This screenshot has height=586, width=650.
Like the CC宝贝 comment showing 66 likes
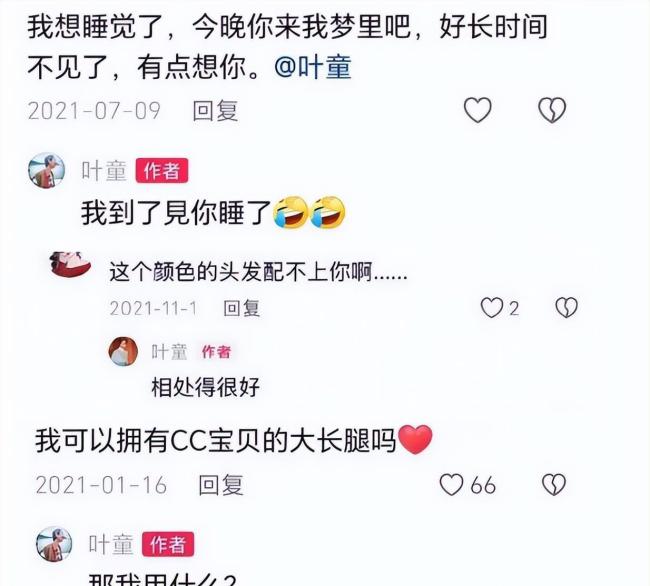click(451, 484)
